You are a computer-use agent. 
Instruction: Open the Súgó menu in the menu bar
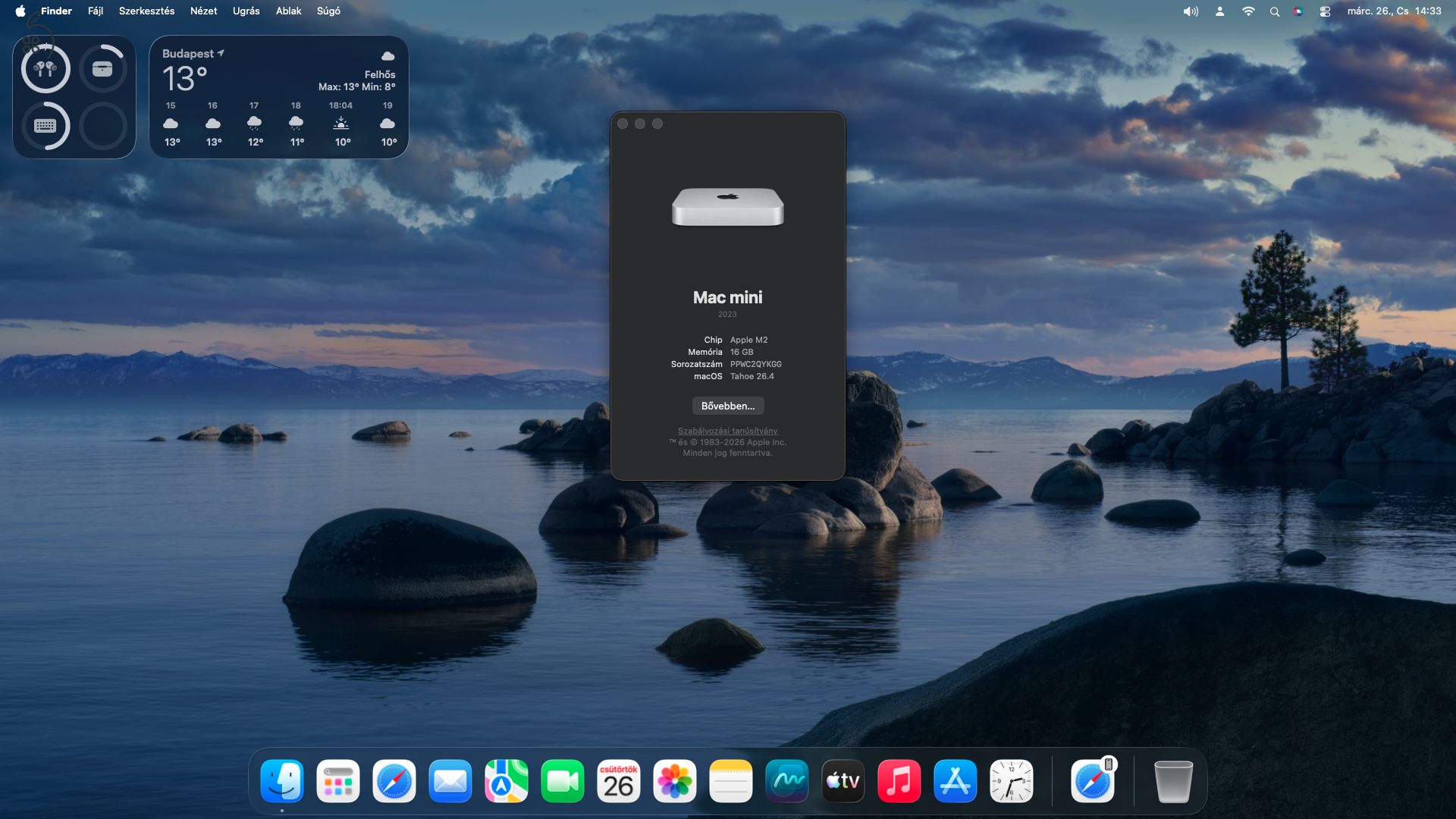coord(328,11)
